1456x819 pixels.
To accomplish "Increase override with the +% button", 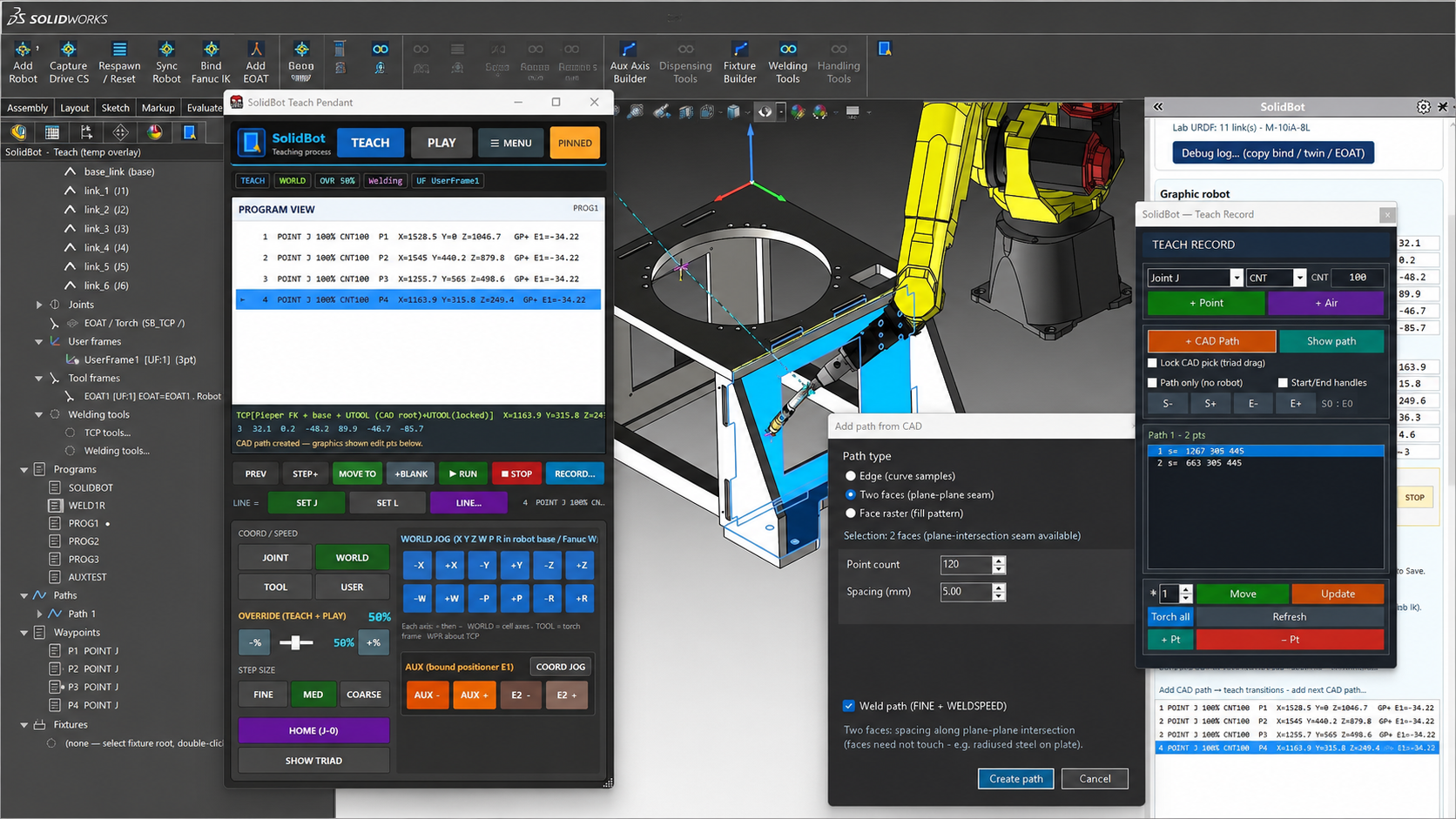I will (374, 642).
